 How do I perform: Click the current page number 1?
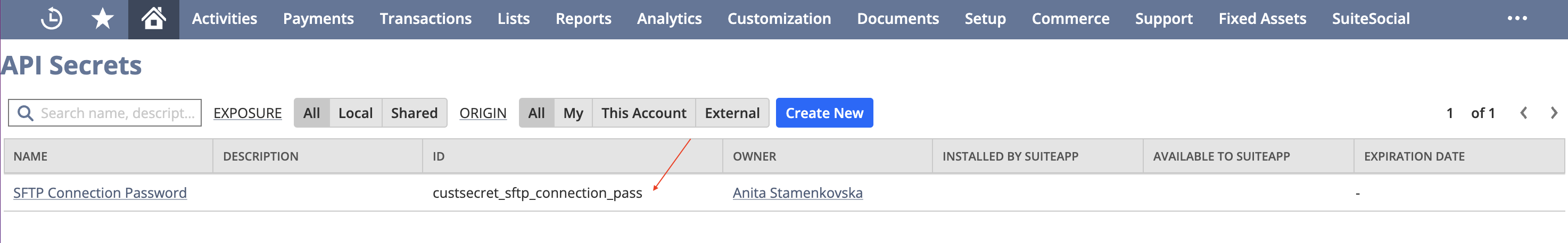(x=1449, y=113)
